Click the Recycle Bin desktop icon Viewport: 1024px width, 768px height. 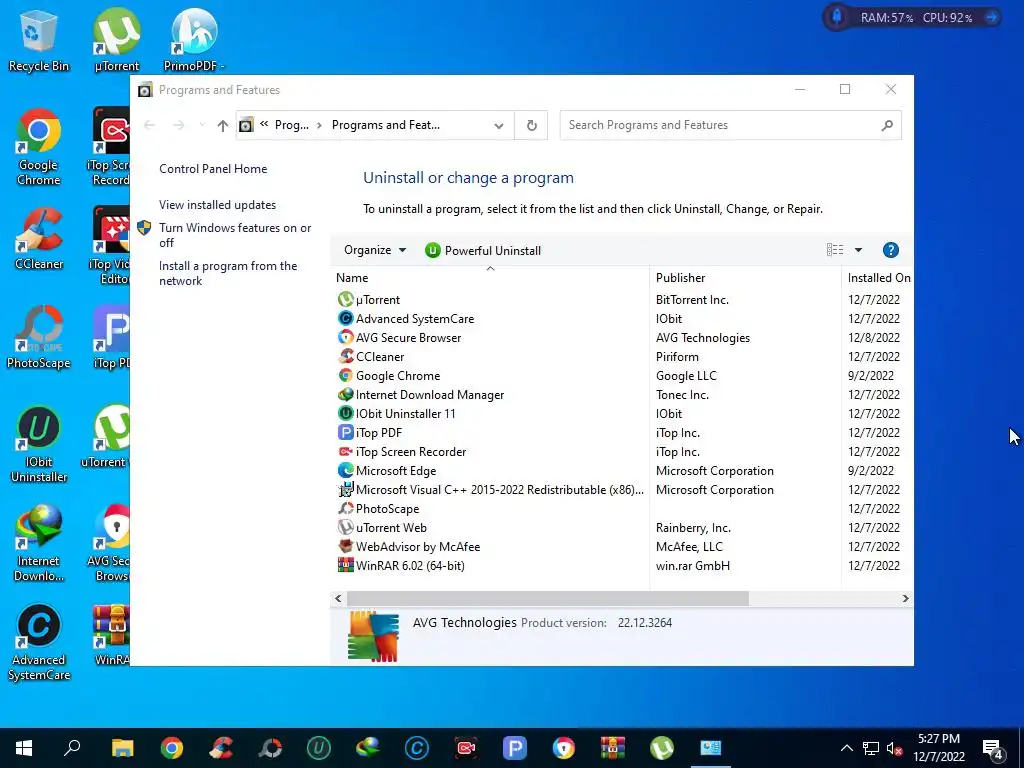(x=38, y=40)
